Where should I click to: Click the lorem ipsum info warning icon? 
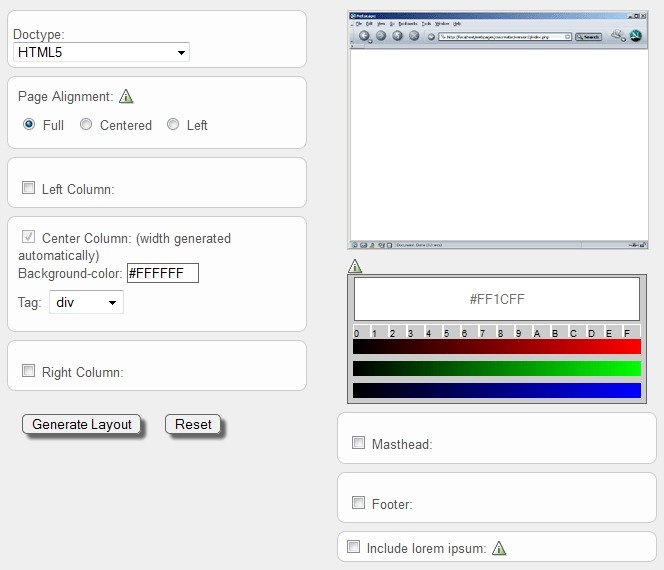click(499, 548)
